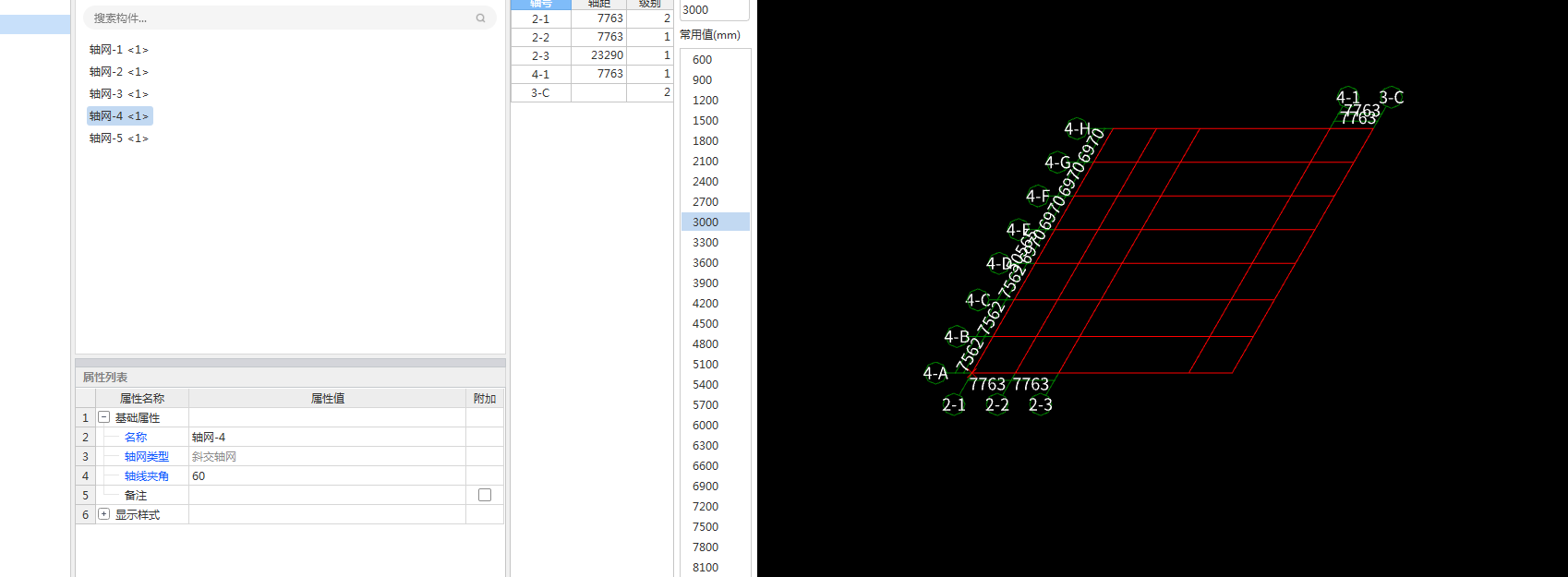Choose common value 3900
The width and height of the screenshot is (1568, 577).
tap(715, 283)
